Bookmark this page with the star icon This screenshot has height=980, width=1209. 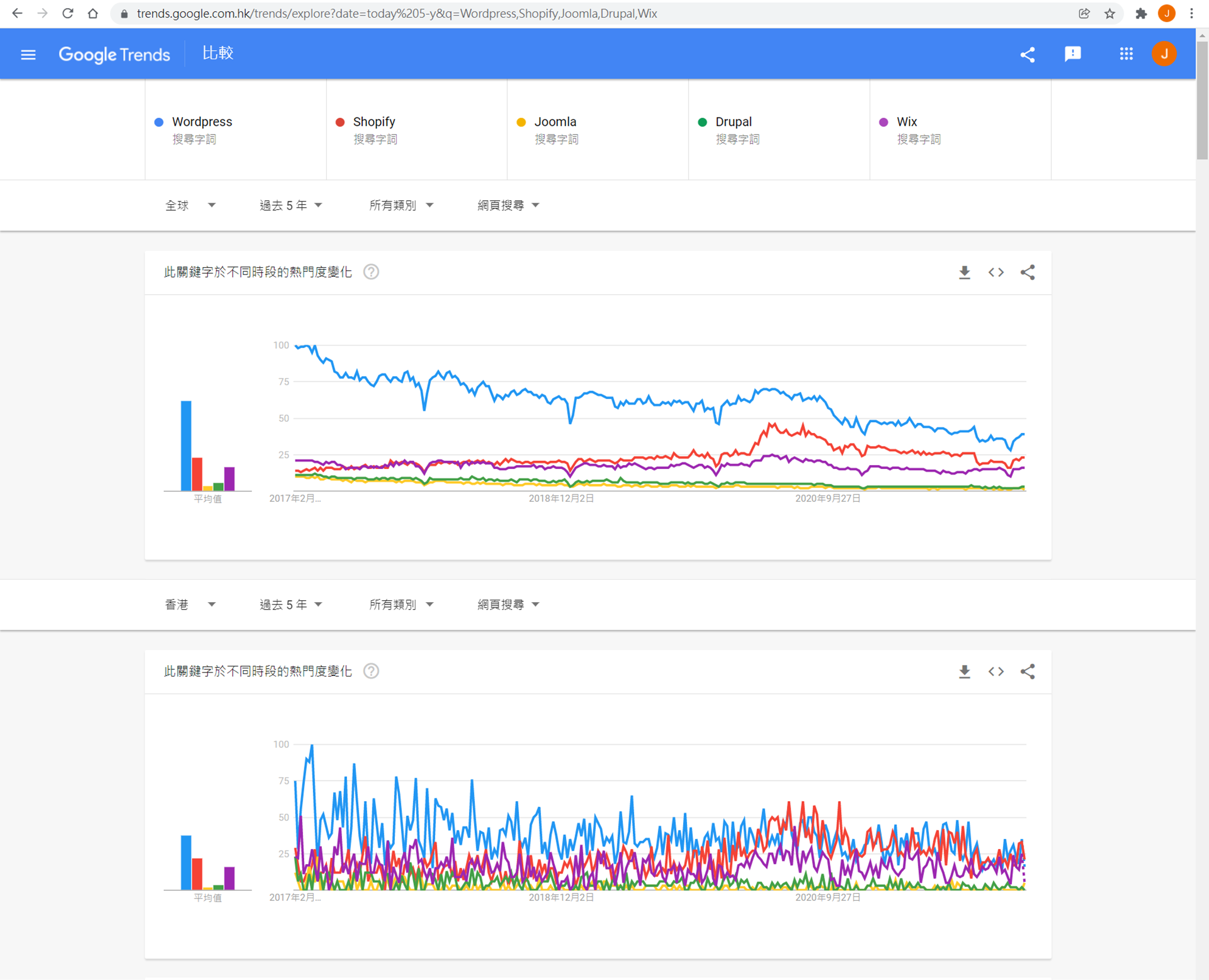tap(1110, 14)
